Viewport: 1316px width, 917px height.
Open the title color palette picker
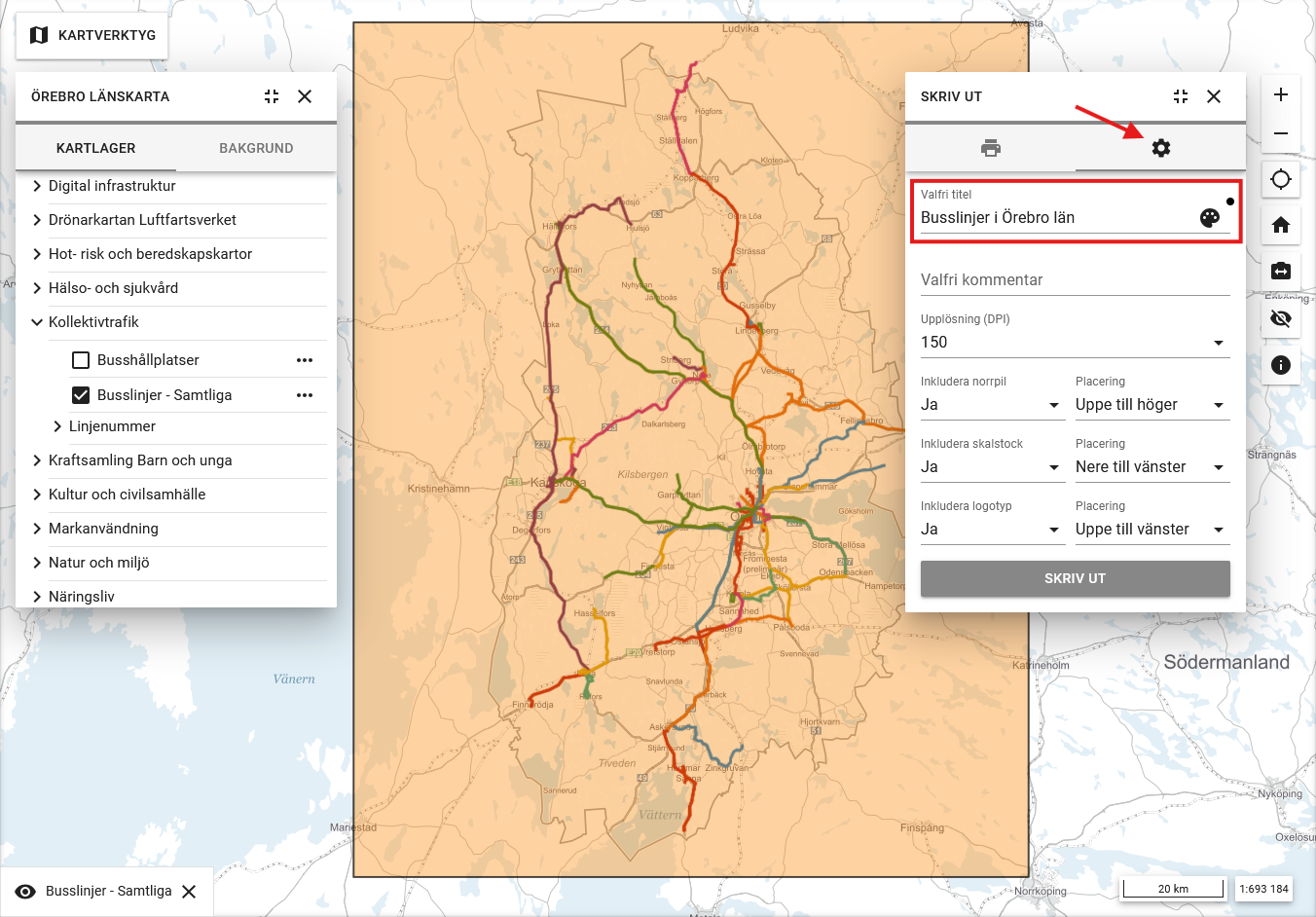click(x=1210, y=218)
